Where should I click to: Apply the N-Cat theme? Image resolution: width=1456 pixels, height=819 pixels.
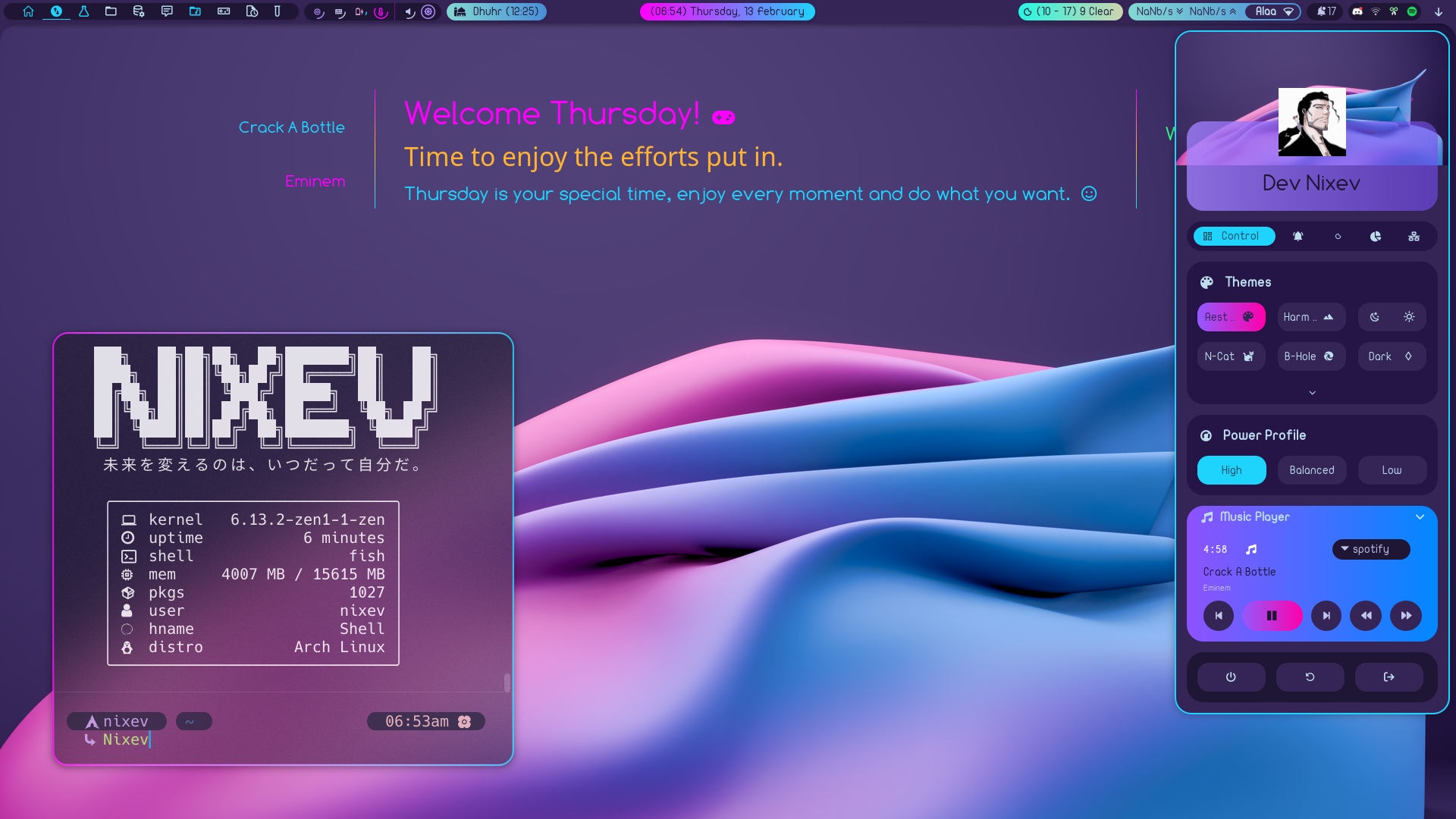point(1230,356)
